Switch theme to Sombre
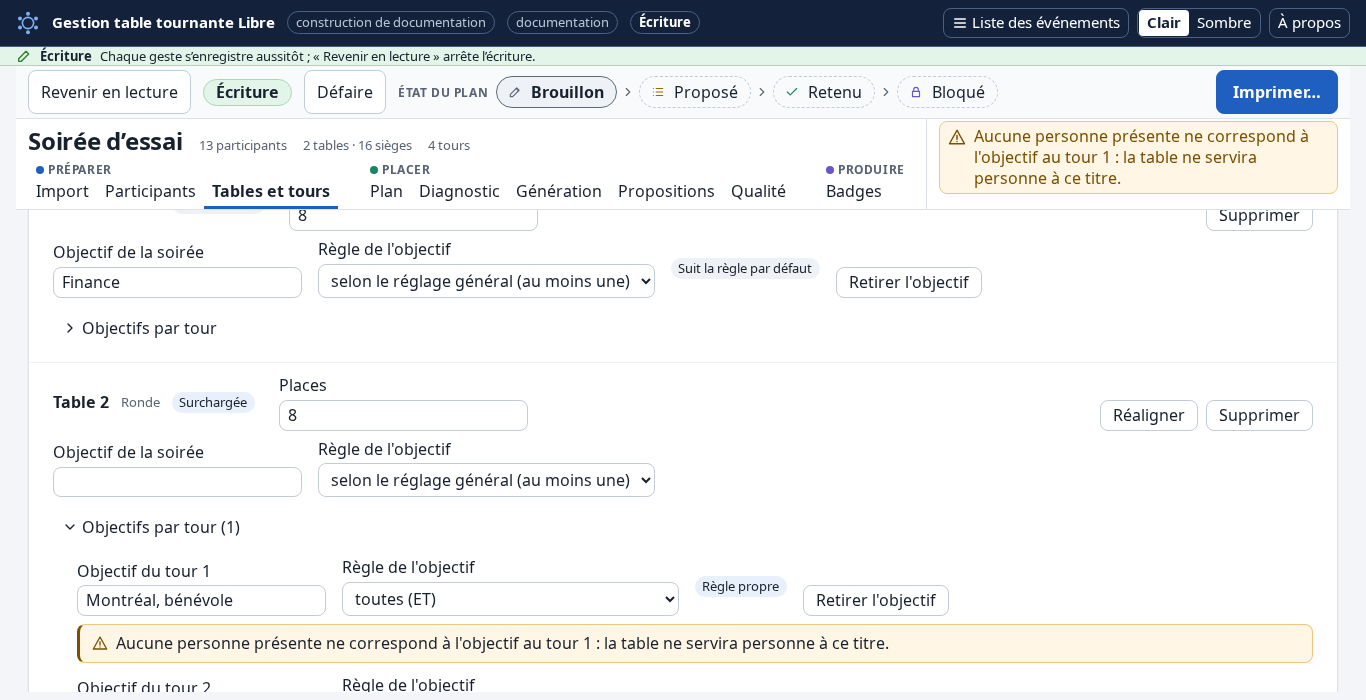This screenshot has height=700, width=1366. [x=1224, y=23]
